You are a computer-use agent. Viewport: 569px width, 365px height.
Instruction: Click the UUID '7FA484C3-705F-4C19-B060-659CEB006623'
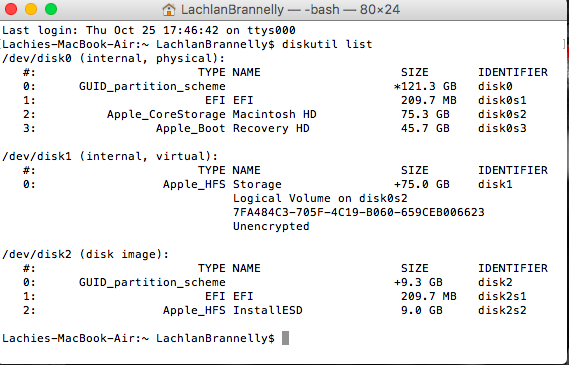coord(359,212)
